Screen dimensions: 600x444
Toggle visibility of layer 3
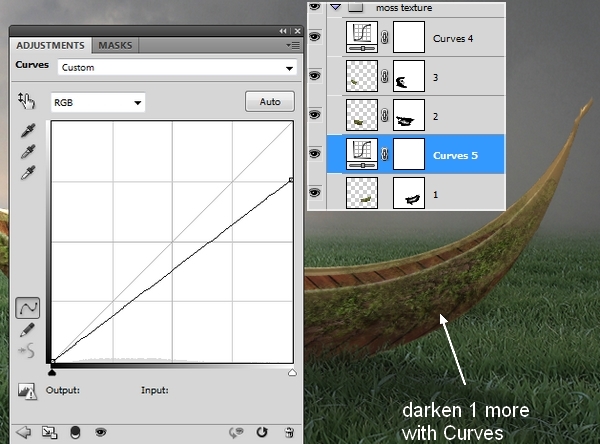pyautogui.click(x=316, y=76)
